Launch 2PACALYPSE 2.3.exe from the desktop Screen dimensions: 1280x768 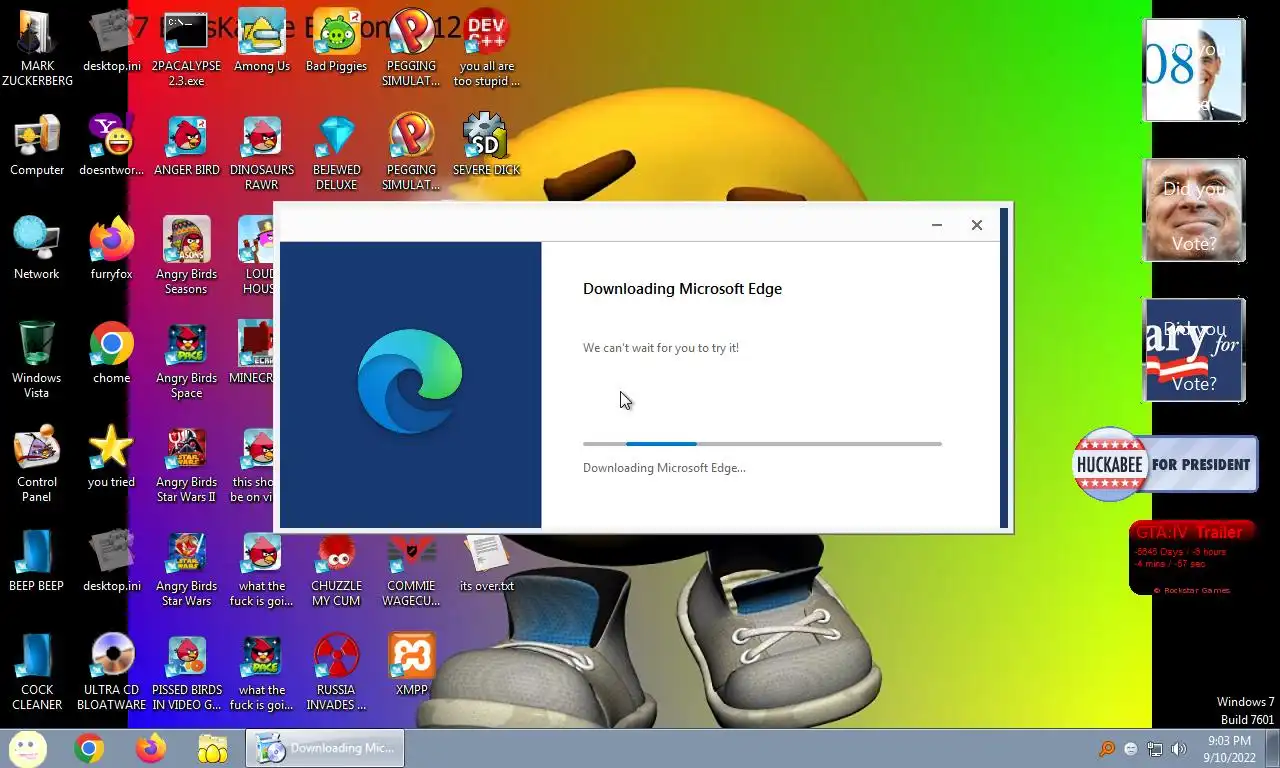click(x=186, y=47)
